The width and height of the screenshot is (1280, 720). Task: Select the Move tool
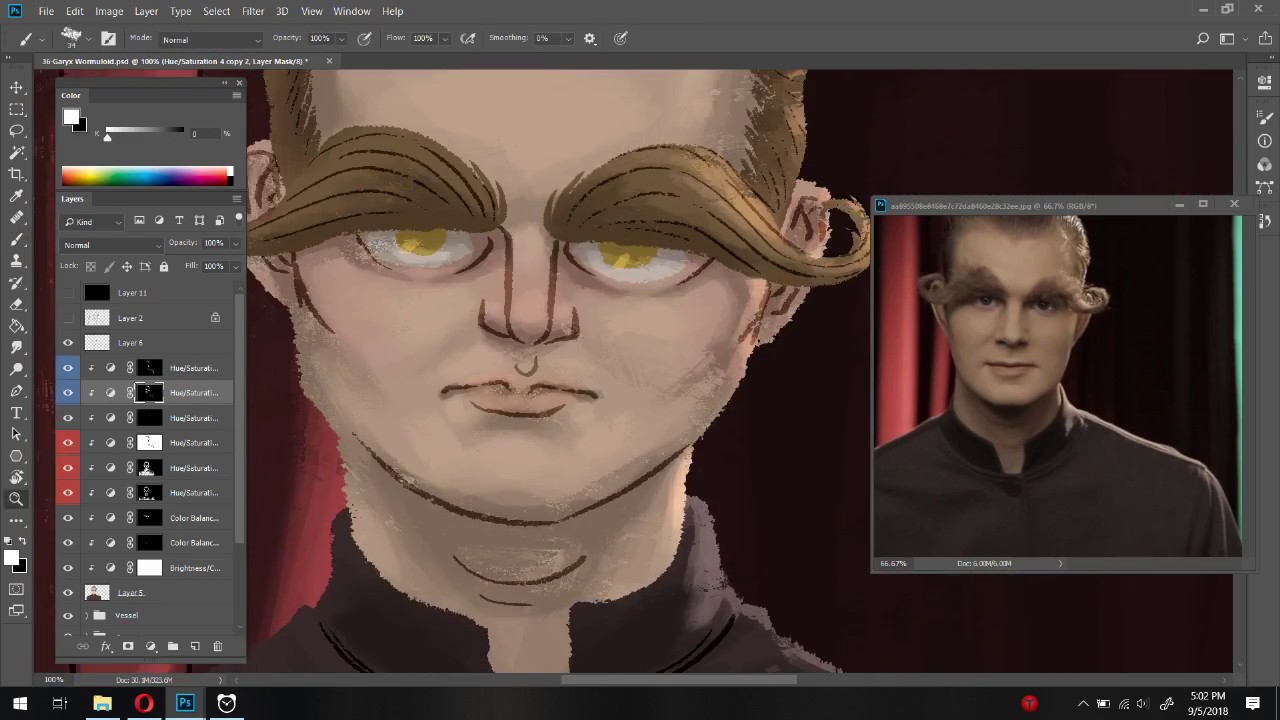[x=17, y=88]
